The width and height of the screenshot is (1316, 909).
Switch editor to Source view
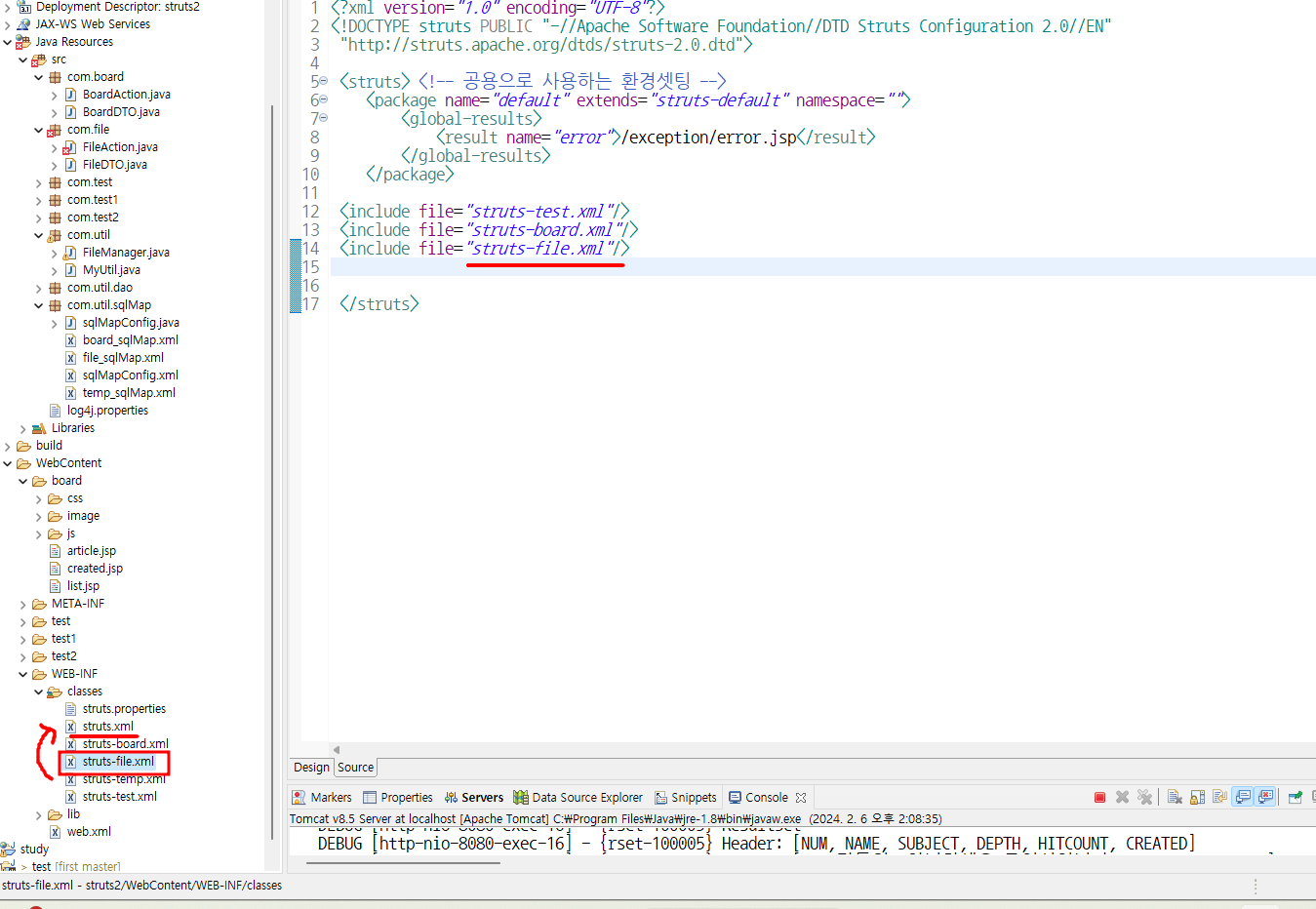[356, 768]
